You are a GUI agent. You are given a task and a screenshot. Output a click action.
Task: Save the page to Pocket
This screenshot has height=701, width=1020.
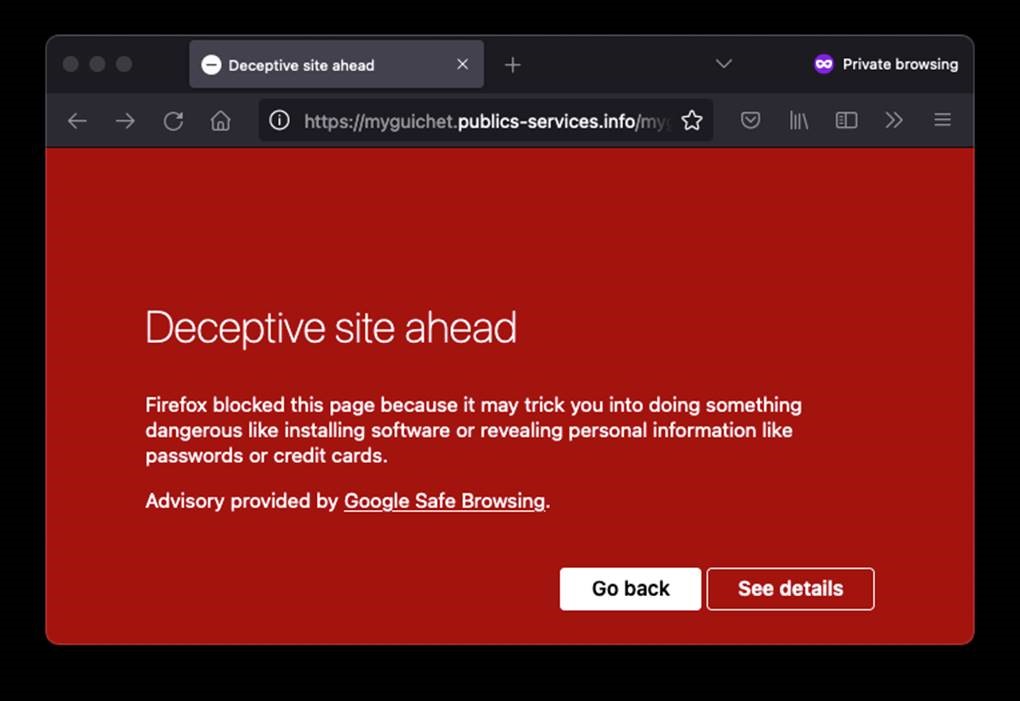click(x=750, y=121)
